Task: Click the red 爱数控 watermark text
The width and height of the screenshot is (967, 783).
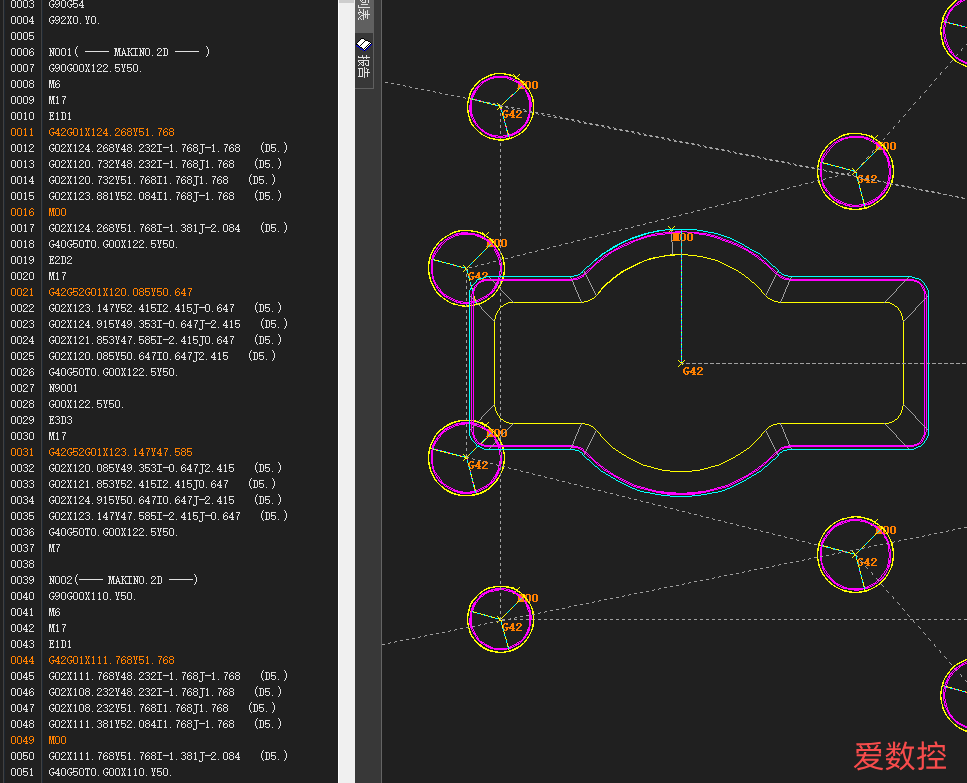Action: 900,756
